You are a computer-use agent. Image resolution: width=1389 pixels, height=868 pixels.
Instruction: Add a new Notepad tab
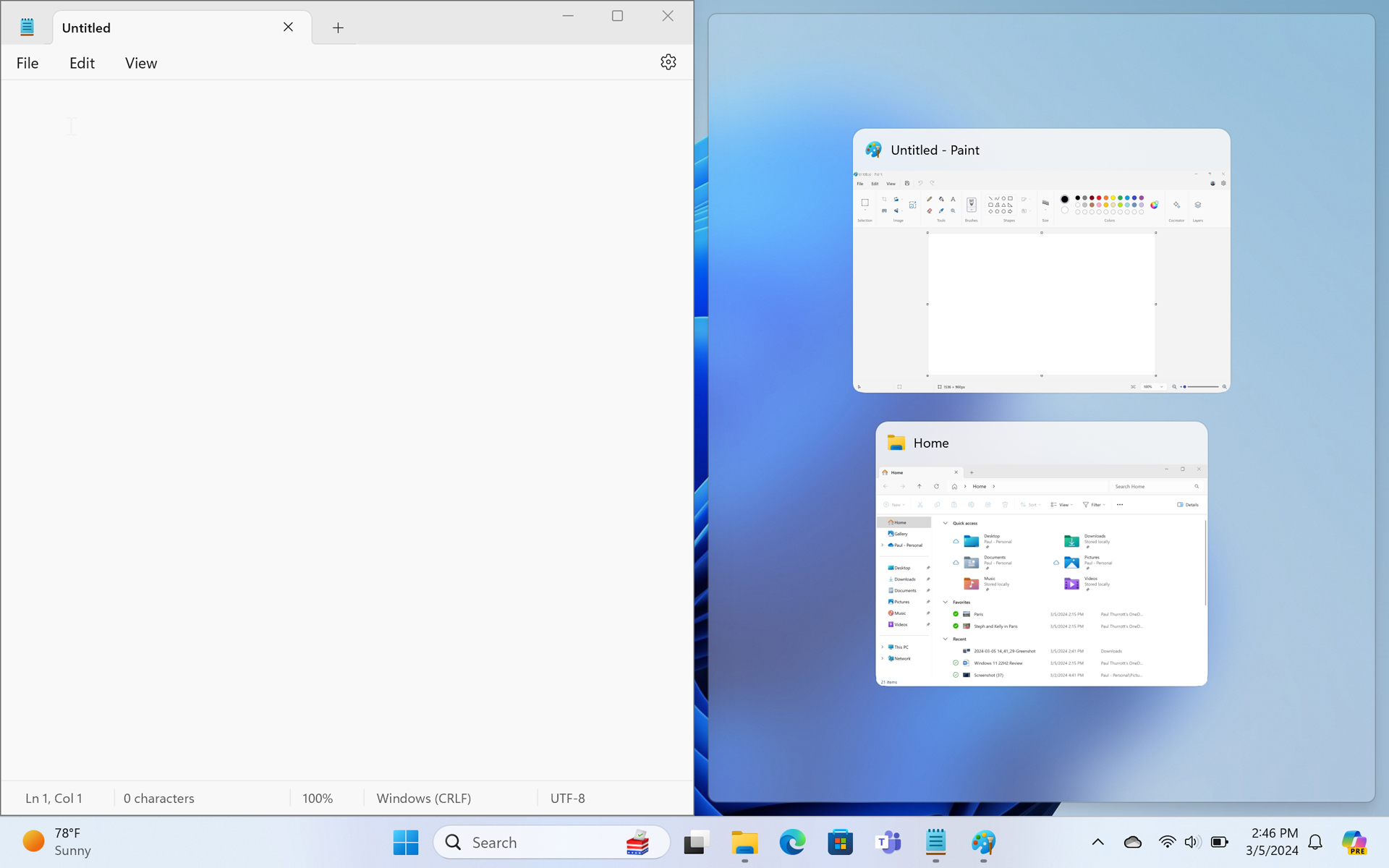point(338,27)
